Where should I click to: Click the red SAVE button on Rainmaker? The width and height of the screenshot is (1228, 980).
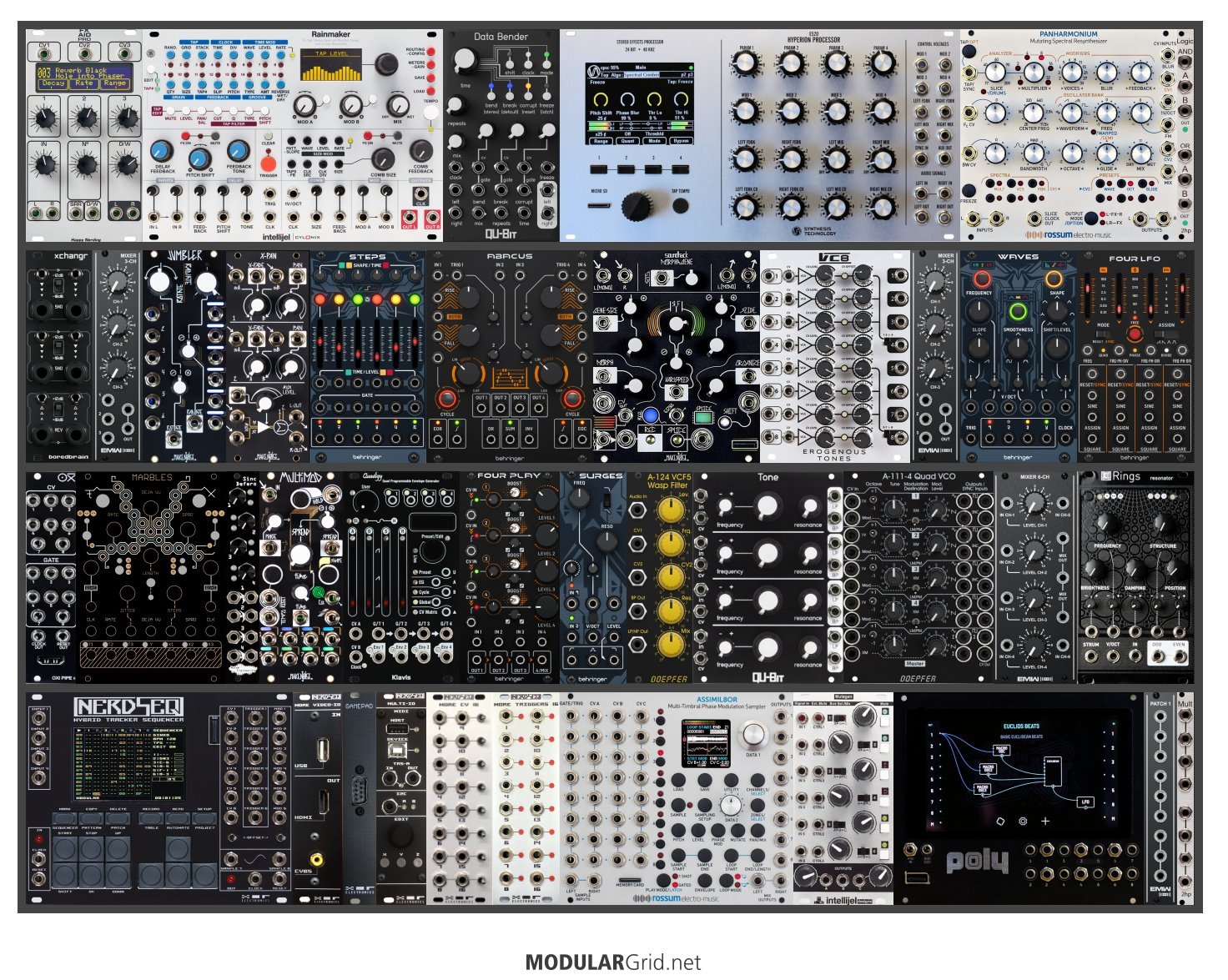tap(432, 77)
